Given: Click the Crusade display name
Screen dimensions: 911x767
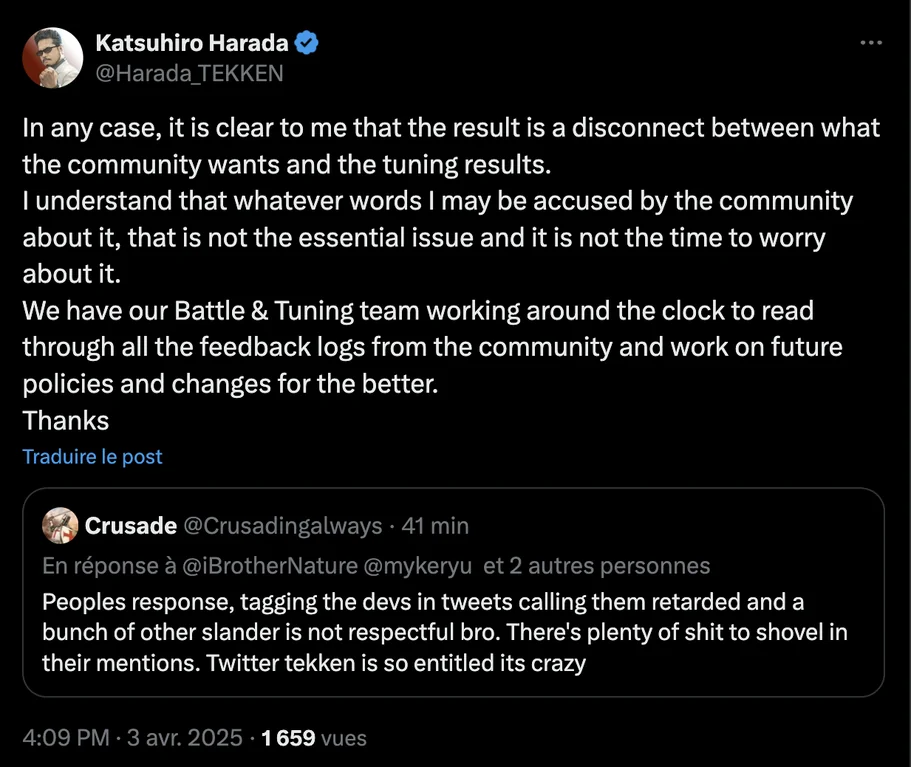Looking at the screenshot, I should (x=131, y=526).
